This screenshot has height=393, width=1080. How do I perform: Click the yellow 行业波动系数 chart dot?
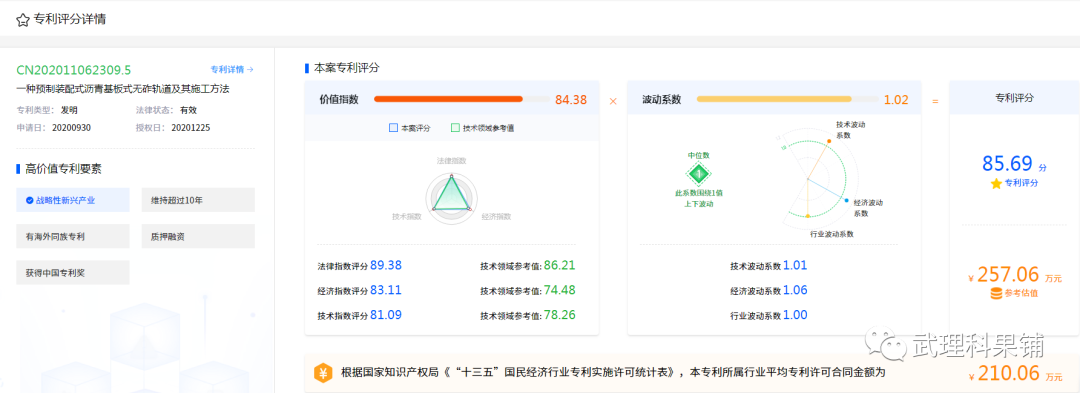(807, 215)
